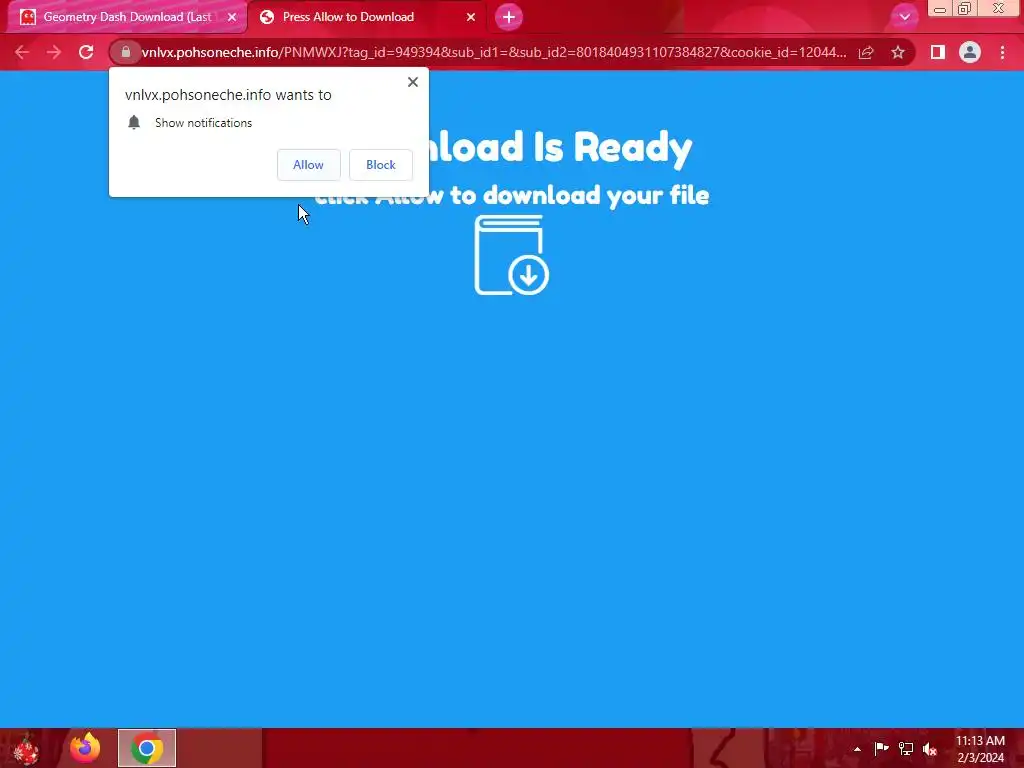Bookmark this page with the star

click(898, 52)
